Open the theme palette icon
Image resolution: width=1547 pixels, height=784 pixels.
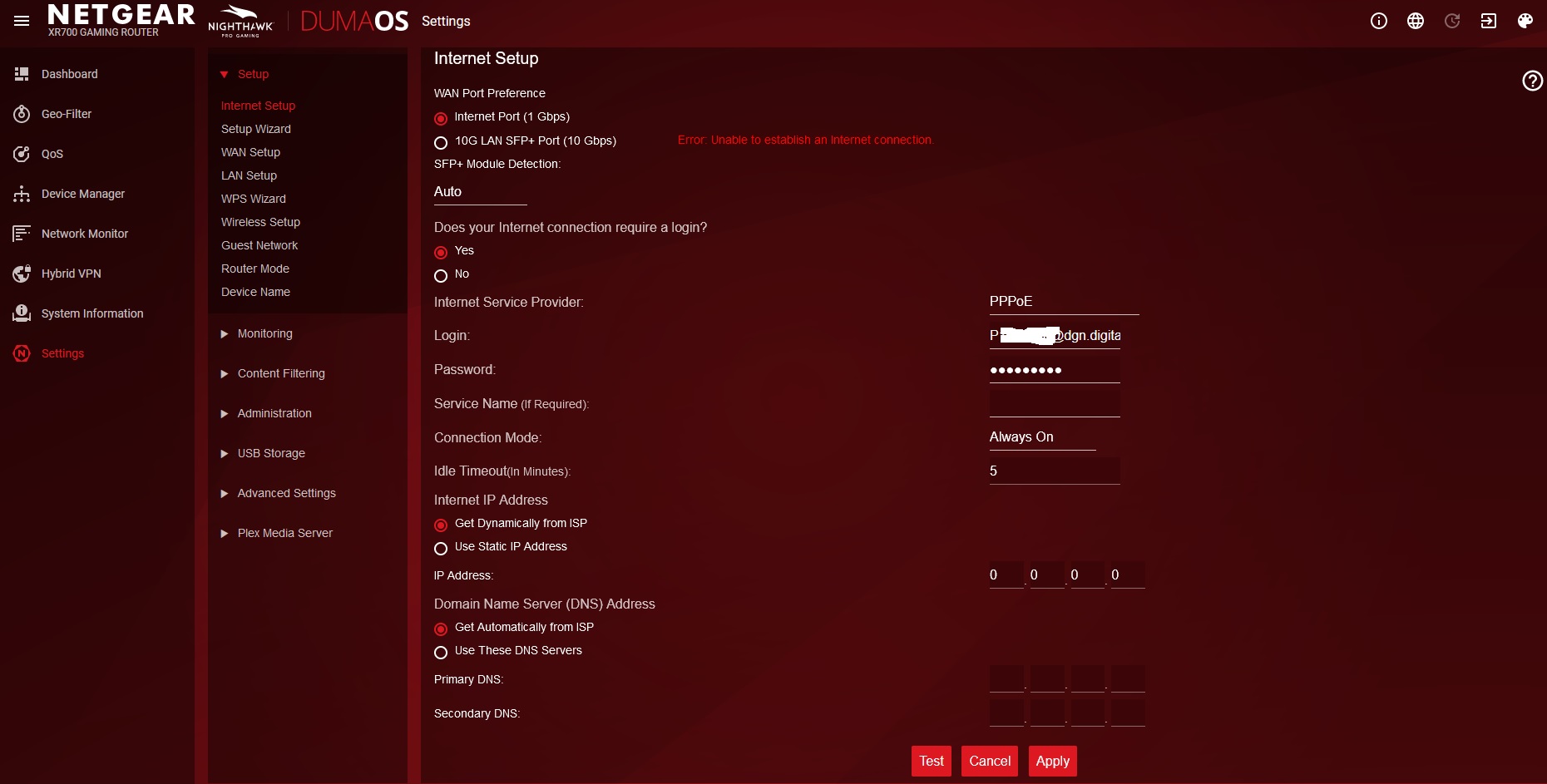pos(1525,21)
